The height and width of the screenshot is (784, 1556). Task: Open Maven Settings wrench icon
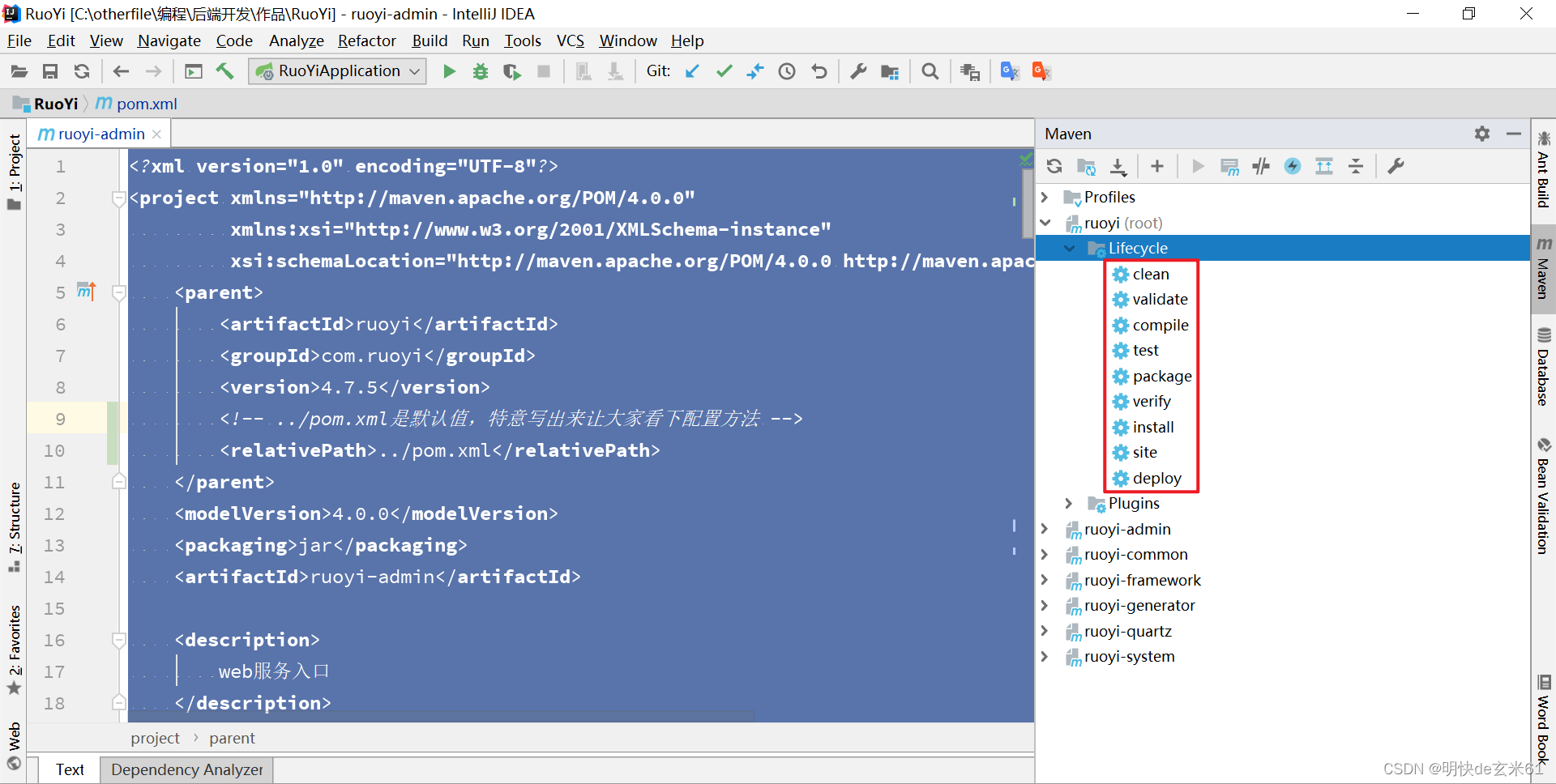pos(1396,166)
